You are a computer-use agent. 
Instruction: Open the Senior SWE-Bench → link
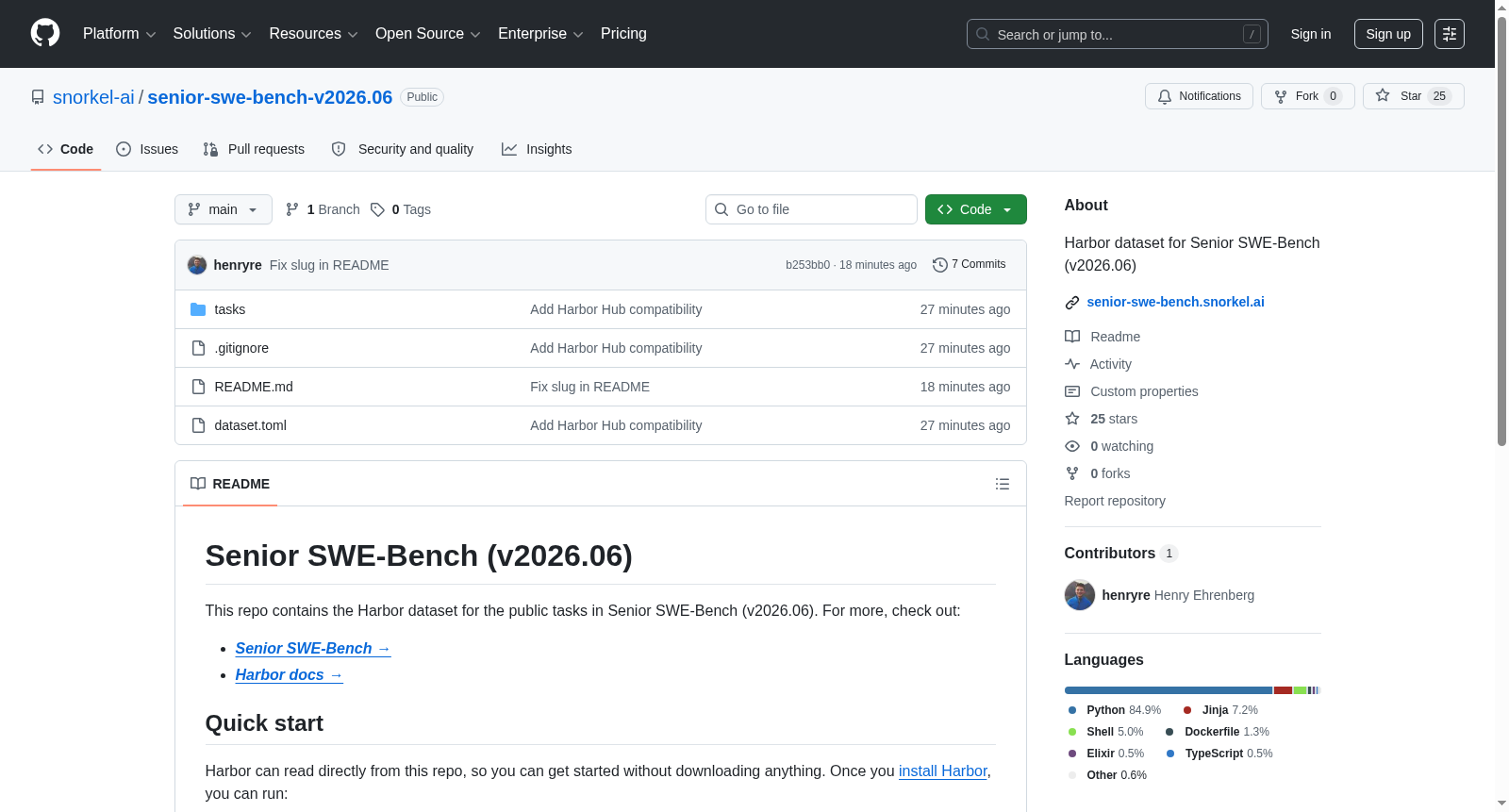(313, 649)
